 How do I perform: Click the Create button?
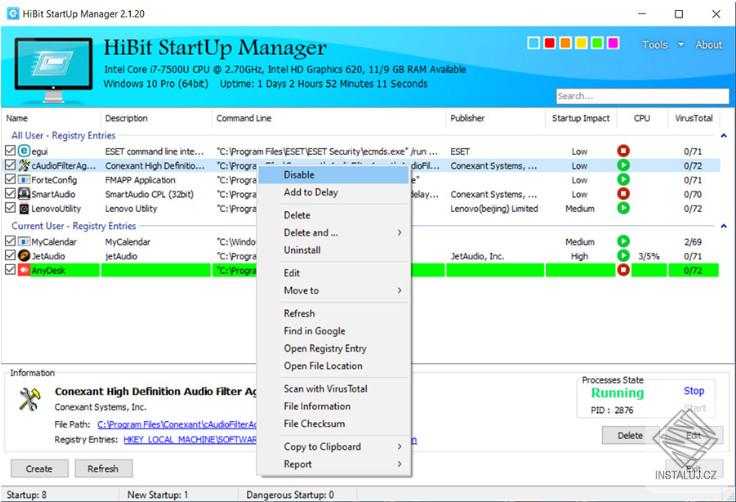39,469
